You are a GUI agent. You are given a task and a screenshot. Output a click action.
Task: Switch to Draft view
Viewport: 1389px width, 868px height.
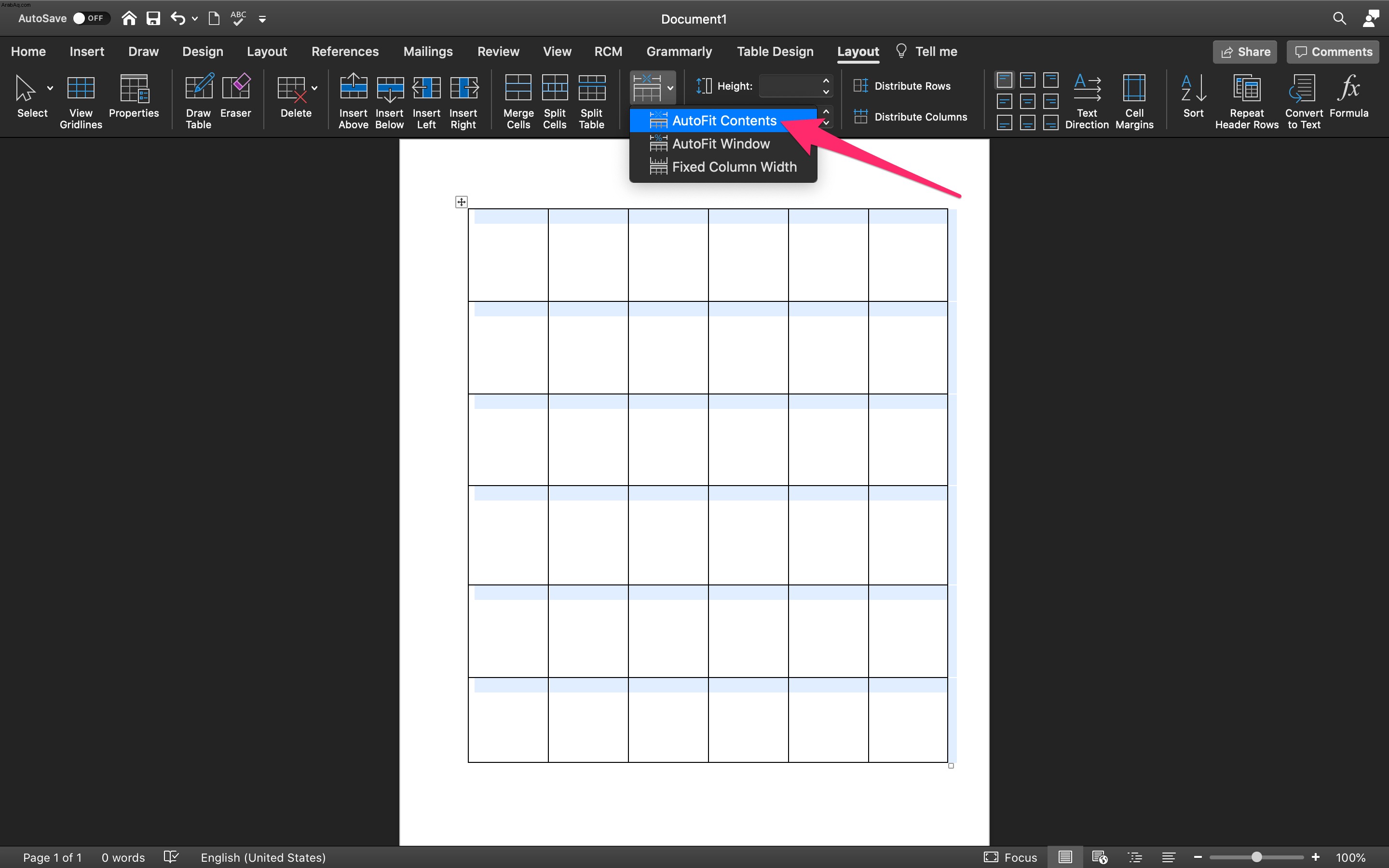point(1169,857)
